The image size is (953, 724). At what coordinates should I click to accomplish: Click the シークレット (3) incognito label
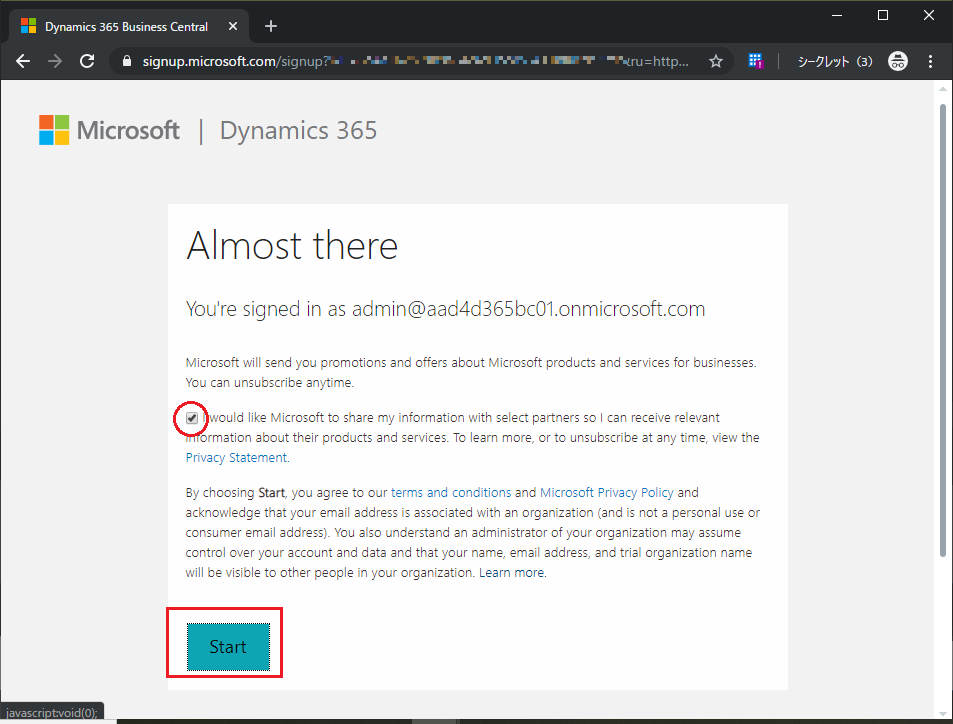[834, 61]
